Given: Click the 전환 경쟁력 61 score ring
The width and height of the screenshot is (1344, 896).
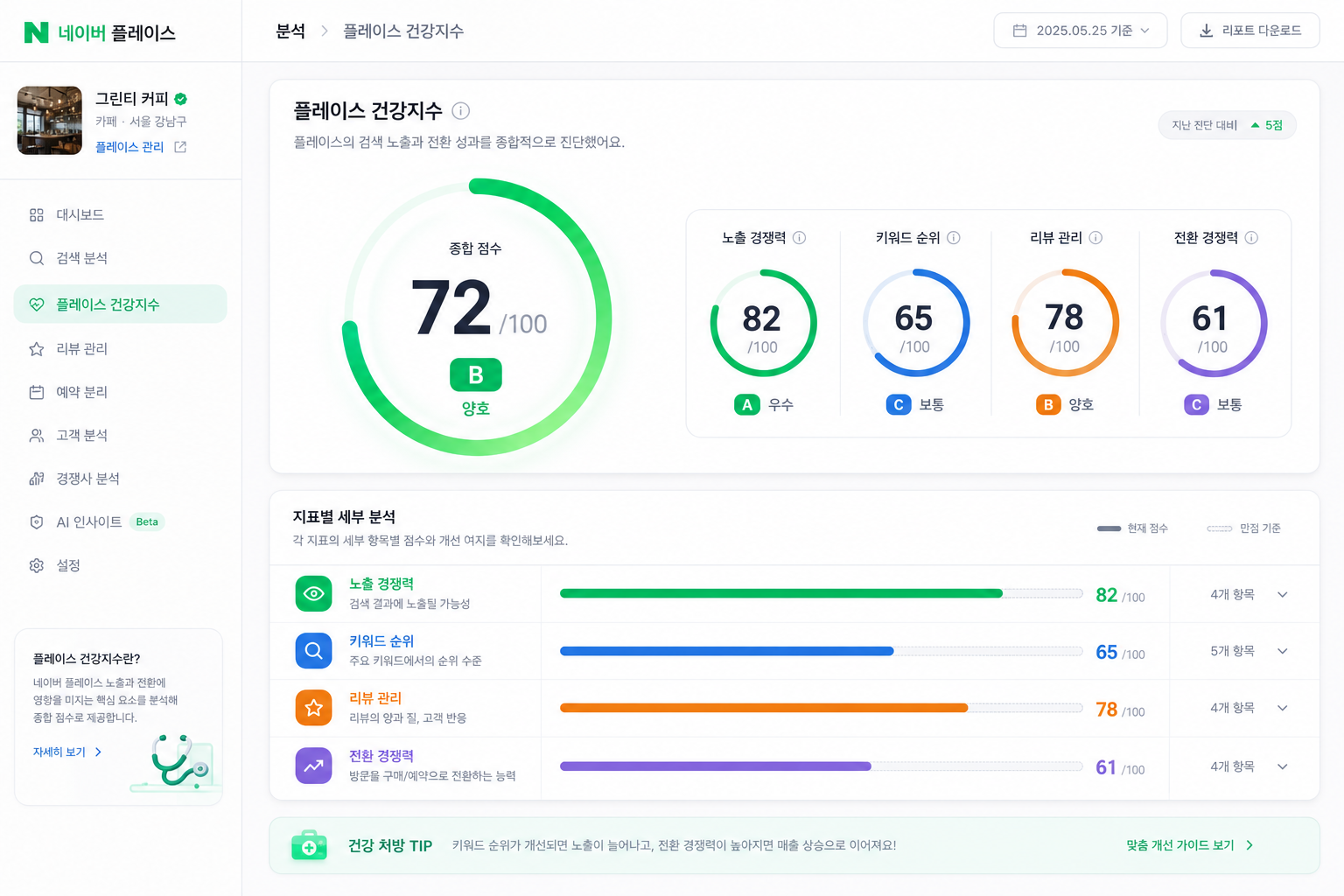Looking at the screenshot, I should tap(1214, 323).
